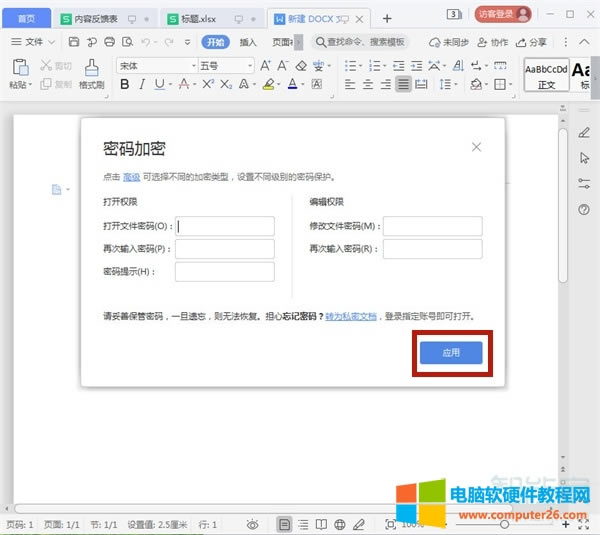Click the help question mark sidebar icon

[584, 209]
